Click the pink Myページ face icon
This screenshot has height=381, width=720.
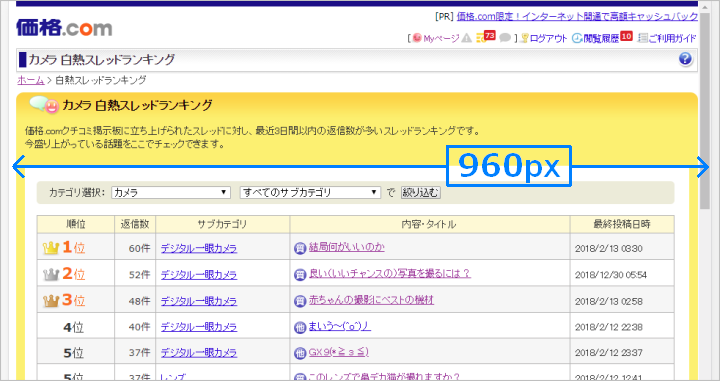click(417, 38)
